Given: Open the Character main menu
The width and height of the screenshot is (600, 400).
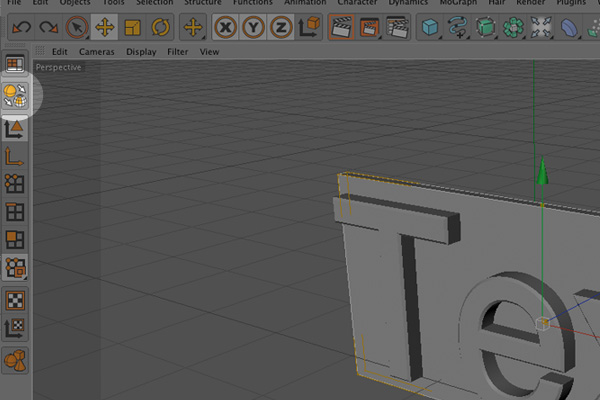Looking at the screenshot, I should point(357,2).
